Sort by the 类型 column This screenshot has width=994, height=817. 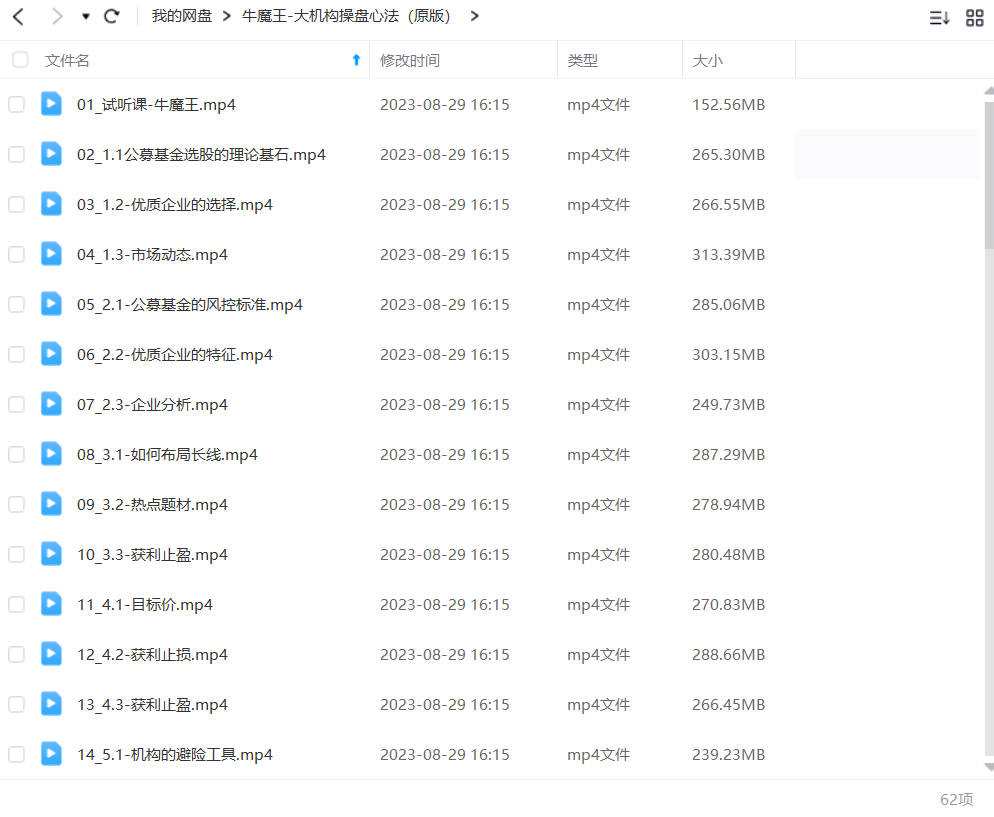[x=583, y=61]
